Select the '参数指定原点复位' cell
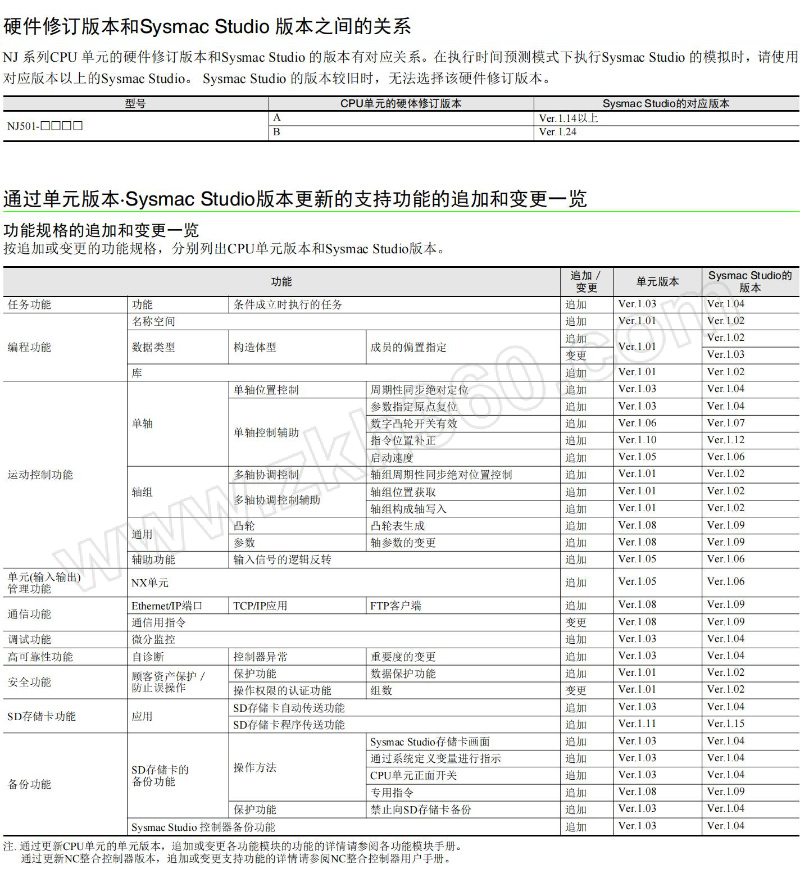Screen dimensions: 800x874 coord(414,407)
